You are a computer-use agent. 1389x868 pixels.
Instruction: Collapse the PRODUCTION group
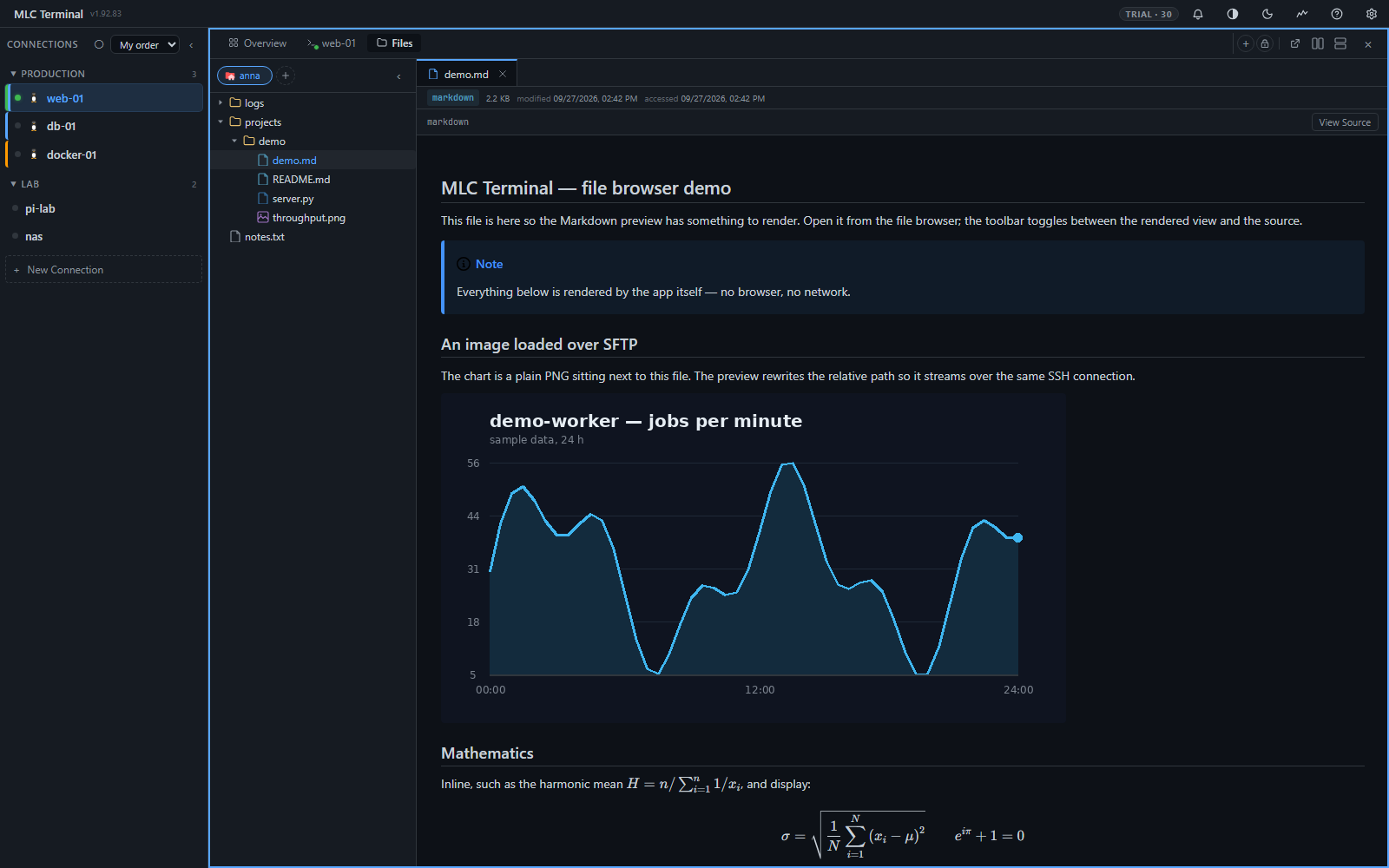click(x=13, y=74)
